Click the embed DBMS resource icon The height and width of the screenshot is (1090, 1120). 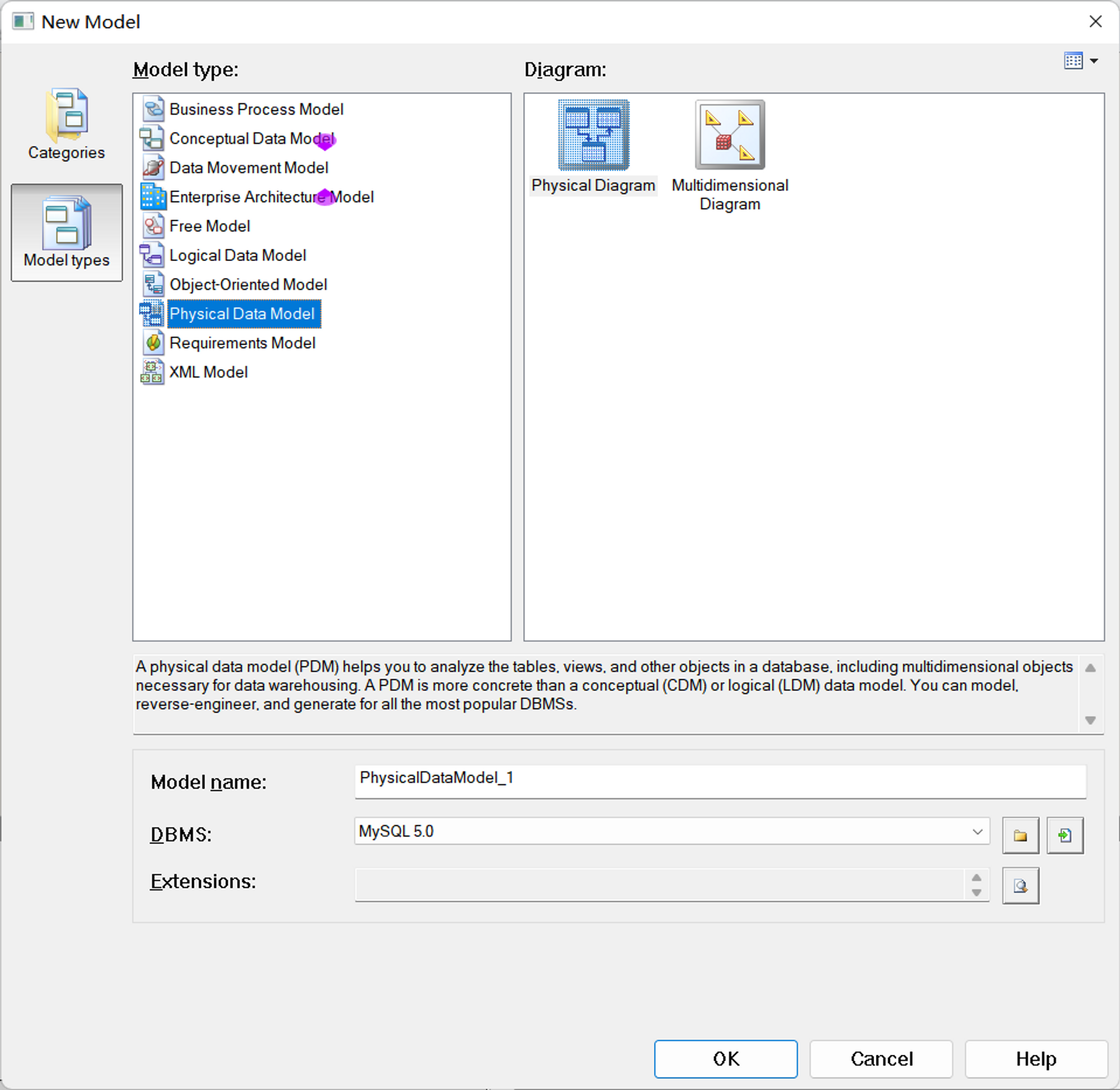[x=1065, y=835]
